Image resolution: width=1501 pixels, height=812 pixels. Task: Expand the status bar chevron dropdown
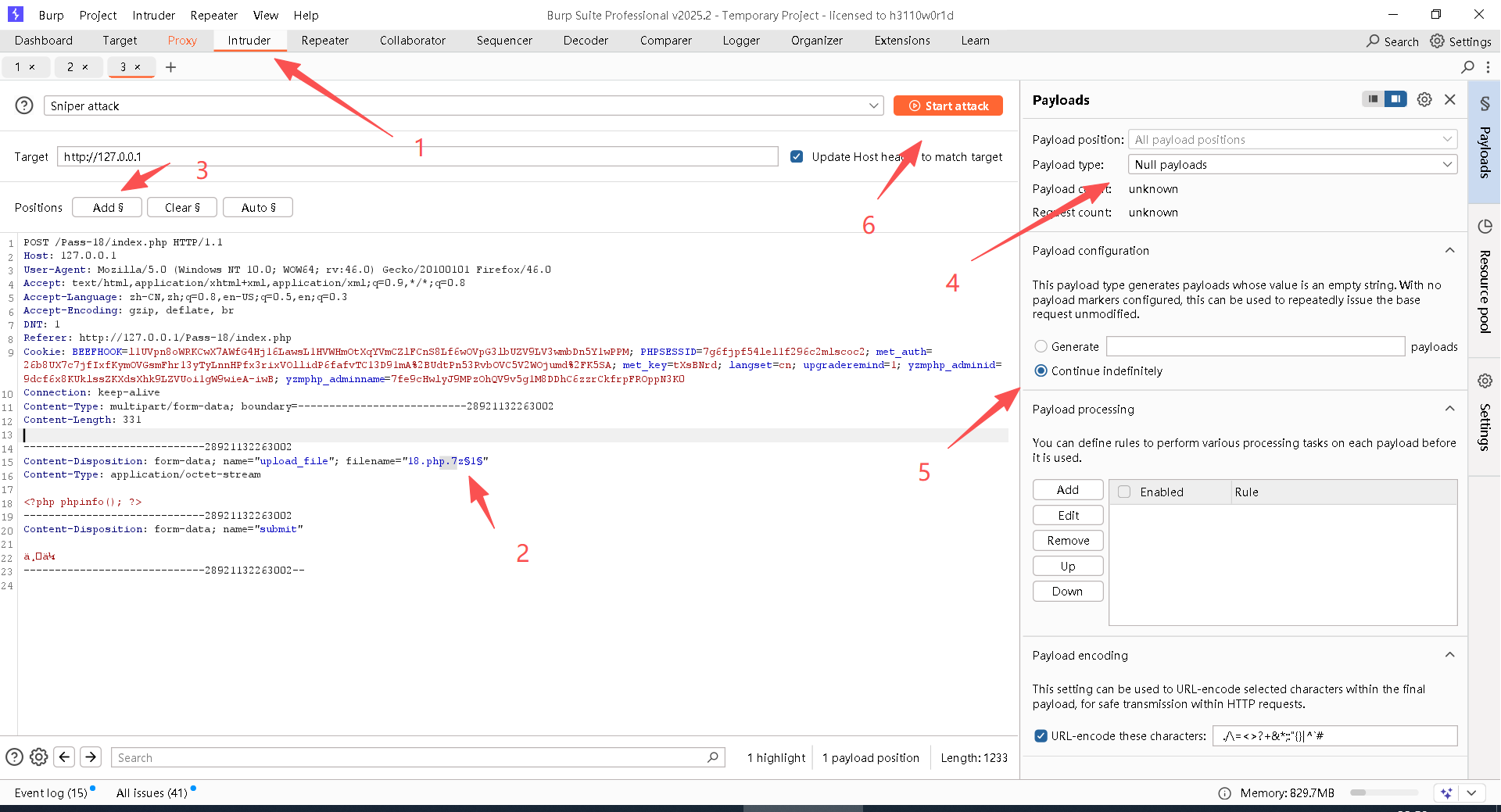(x=1472, y=792)
